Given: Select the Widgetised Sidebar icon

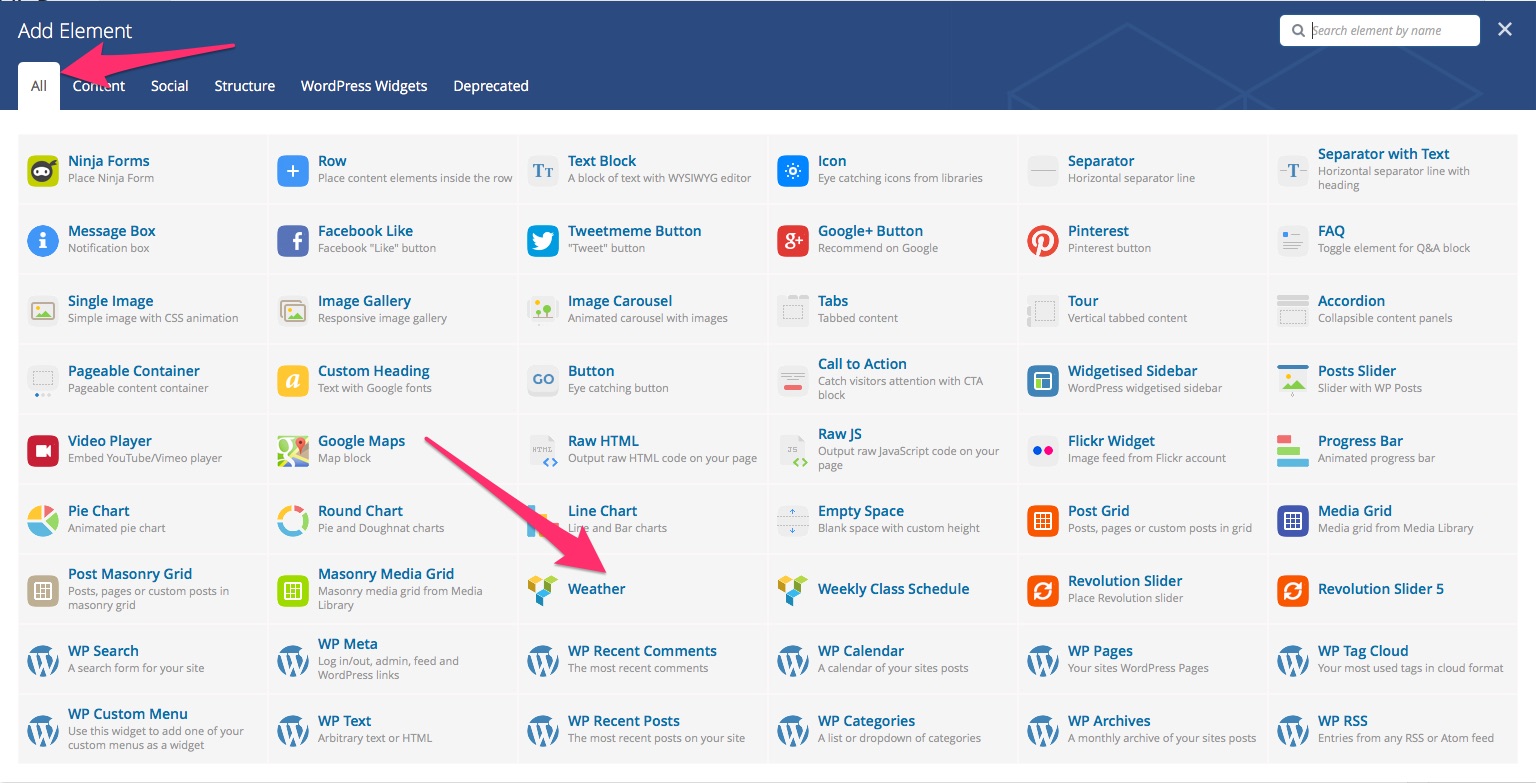Looking at the screenshot, I should 1043,381.
